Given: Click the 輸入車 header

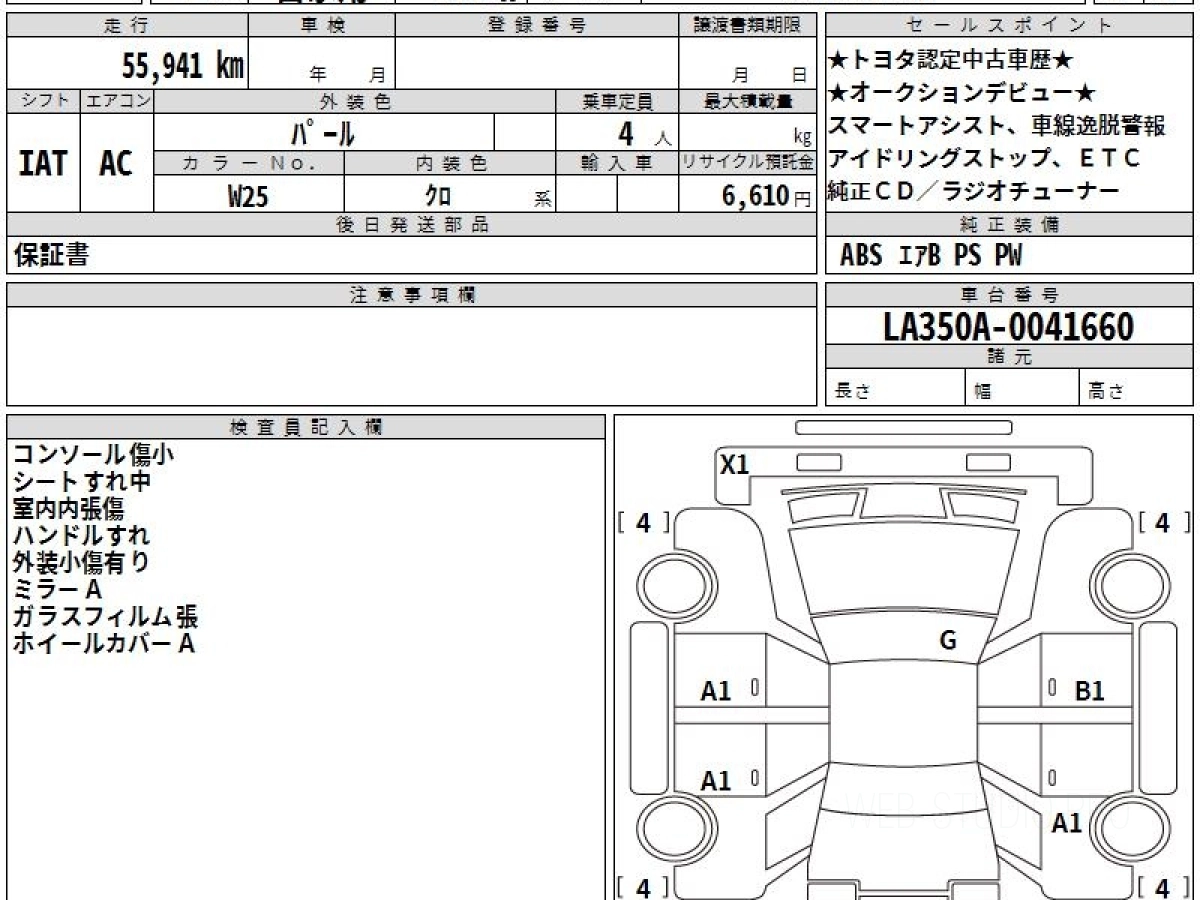Looking at the screenshot, I should (617, 163).
